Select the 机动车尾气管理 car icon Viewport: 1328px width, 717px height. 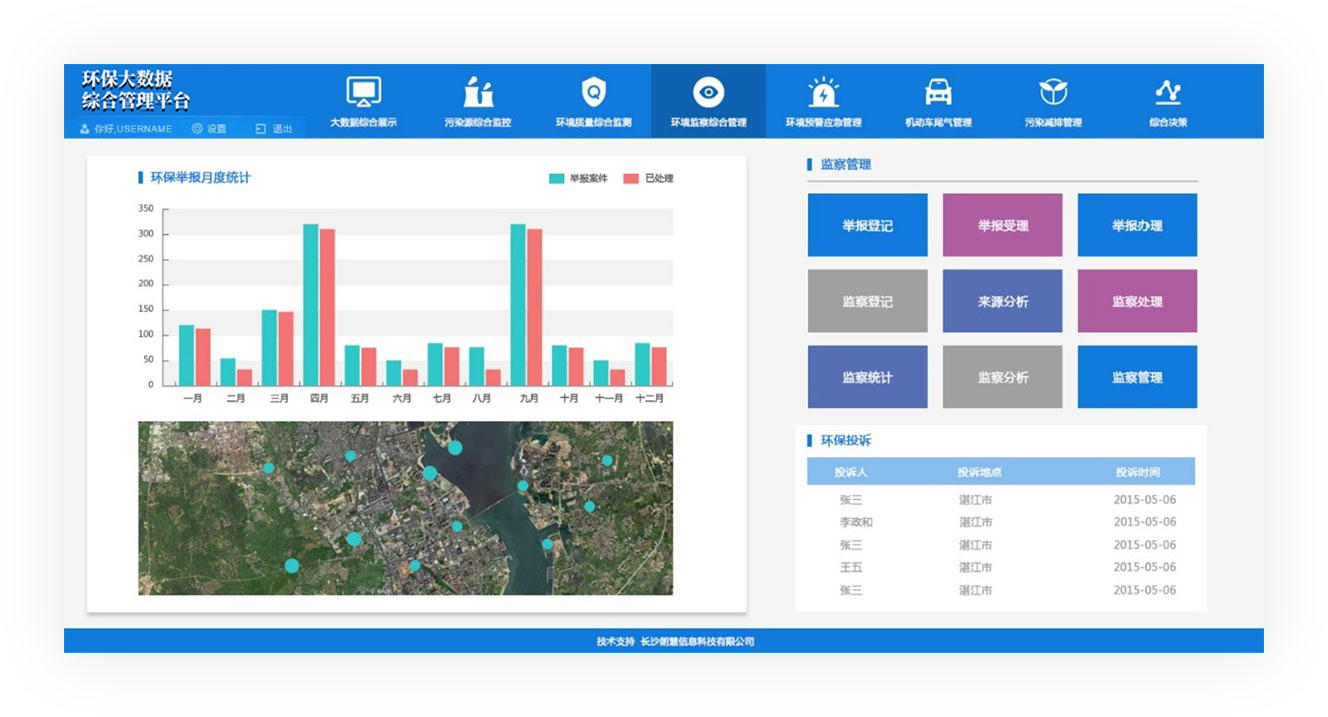tap(938, 93)
